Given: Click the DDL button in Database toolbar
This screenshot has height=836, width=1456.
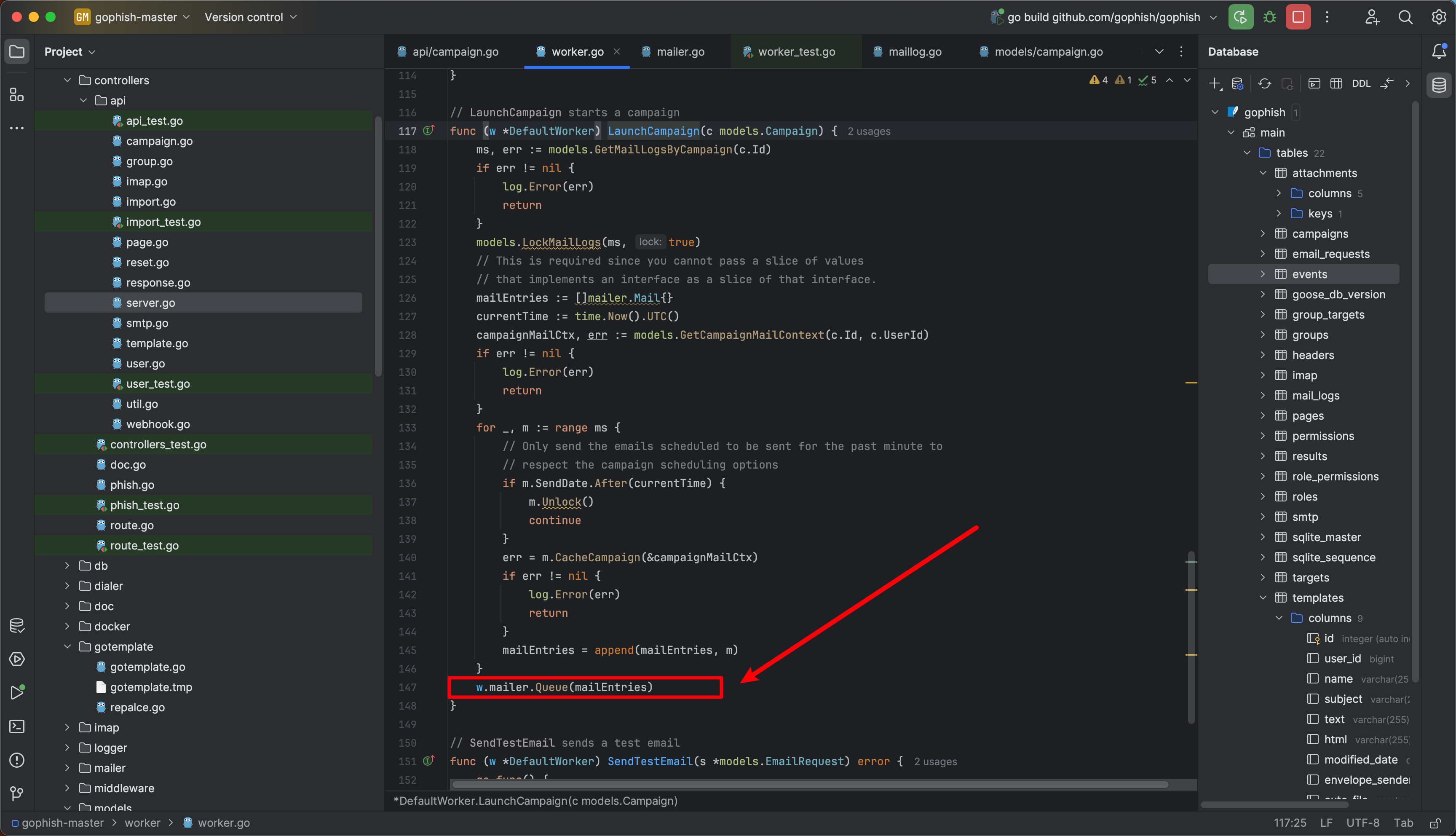Looking at the screenshot, I should 1361,84.
